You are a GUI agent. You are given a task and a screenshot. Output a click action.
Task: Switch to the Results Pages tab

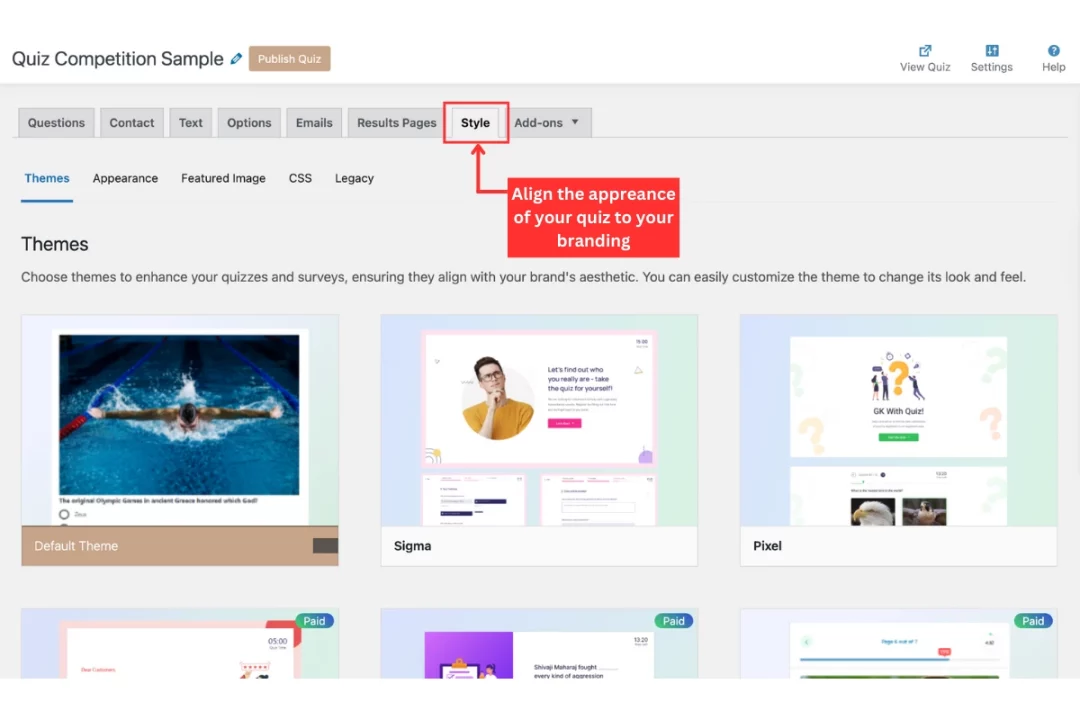click(396, 123)
